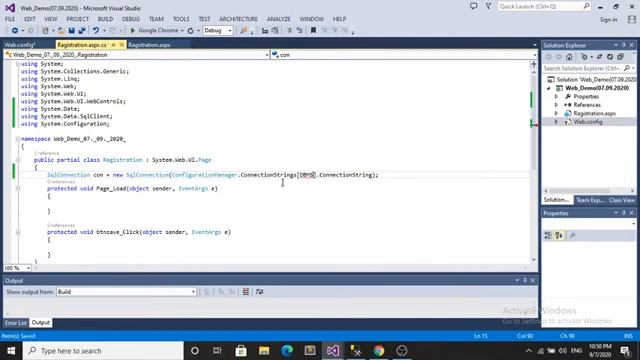Click the Navigate Backward toolbar icon
640x360 pixels.
(x=15, y=31)
